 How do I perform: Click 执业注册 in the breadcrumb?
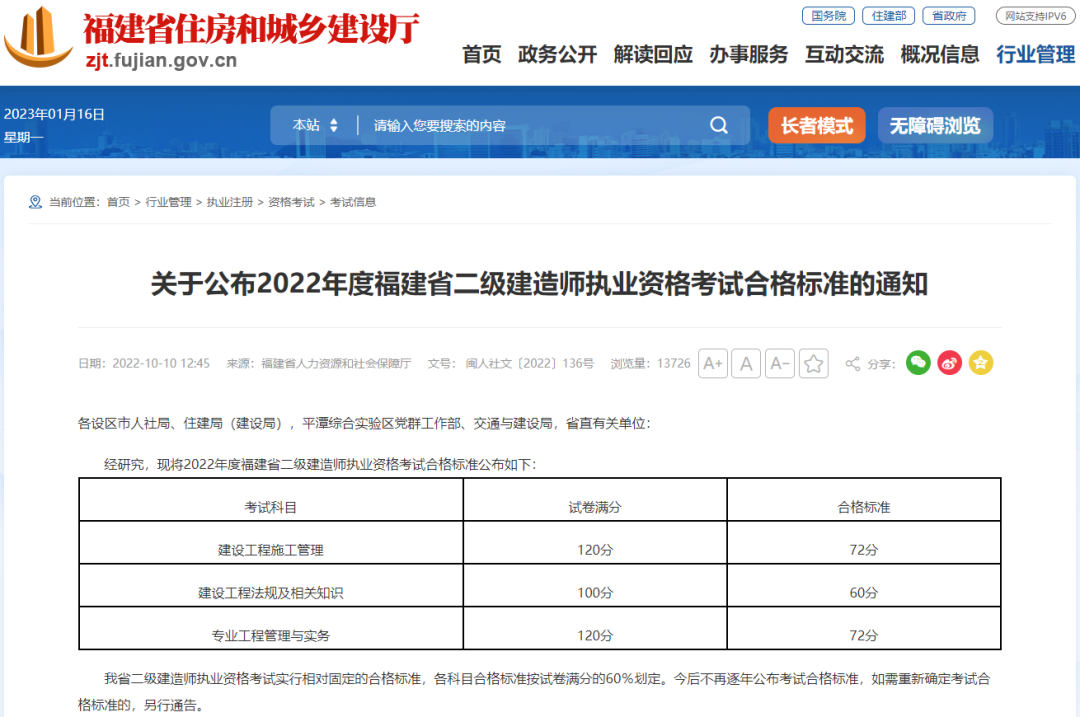[x=229, y=202]
